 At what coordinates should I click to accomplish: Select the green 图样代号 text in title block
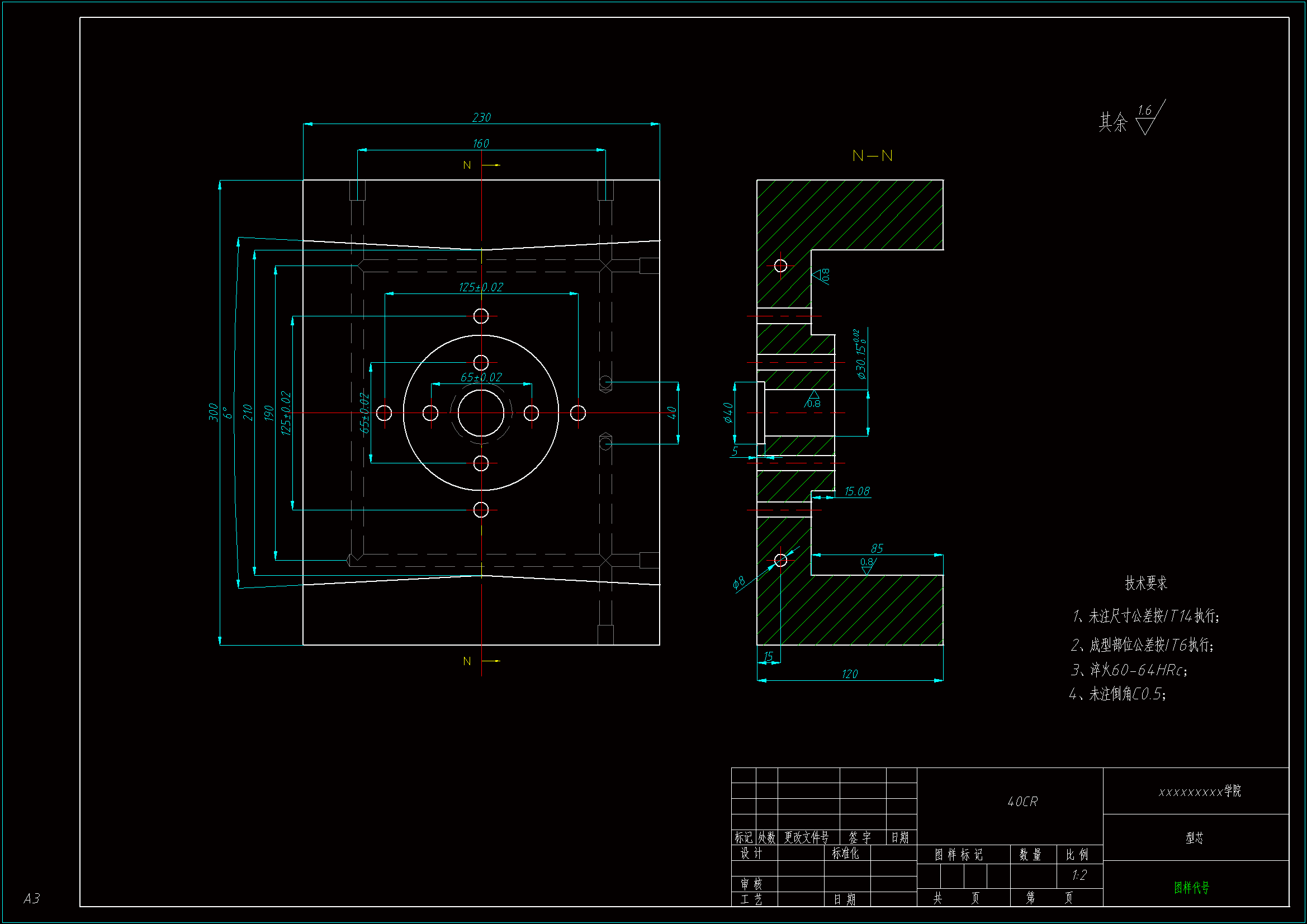pos(1191,887)
